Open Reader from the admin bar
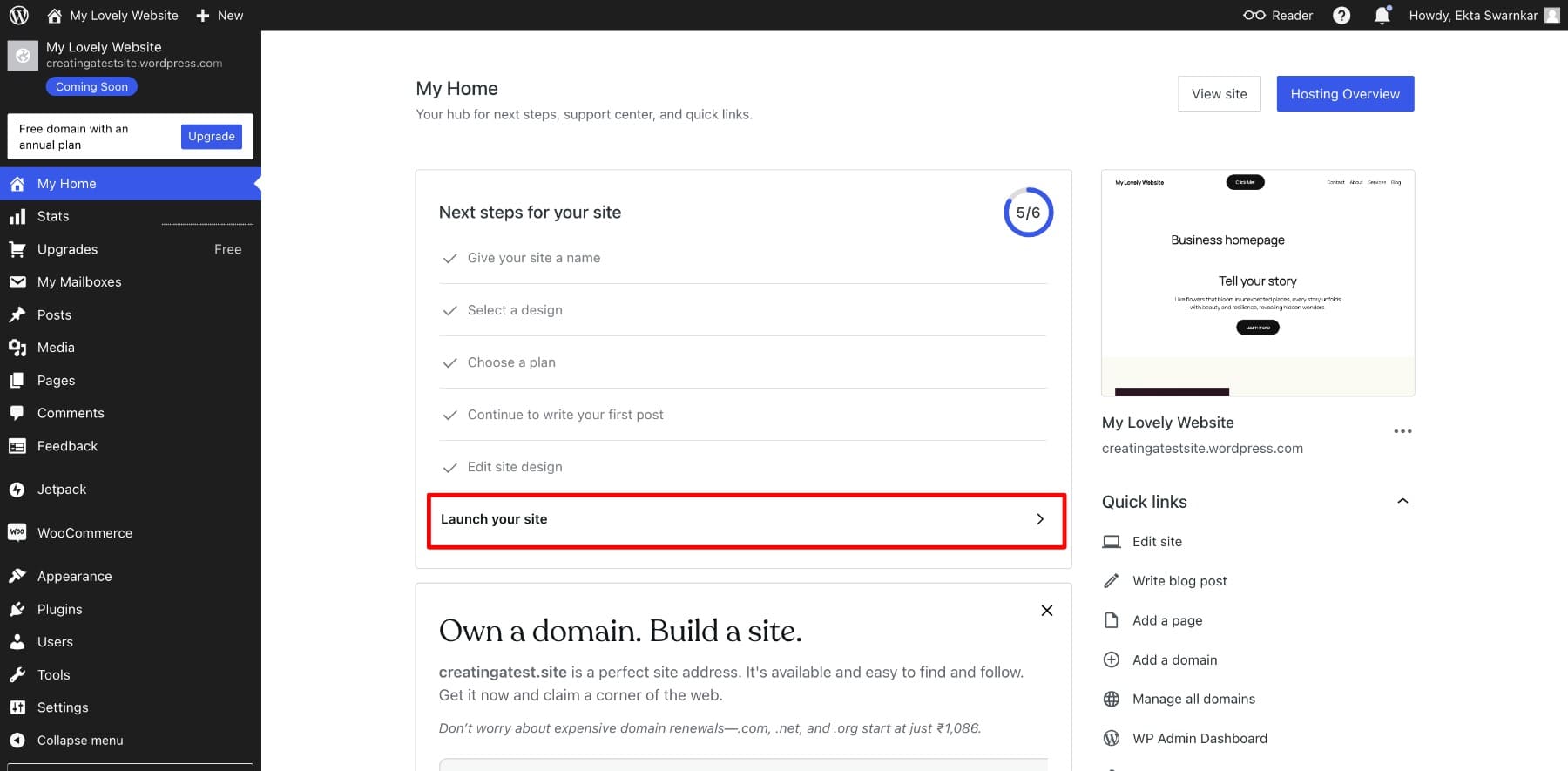1568x771 pixels. pyautogui.click(x=1278, y=15)
